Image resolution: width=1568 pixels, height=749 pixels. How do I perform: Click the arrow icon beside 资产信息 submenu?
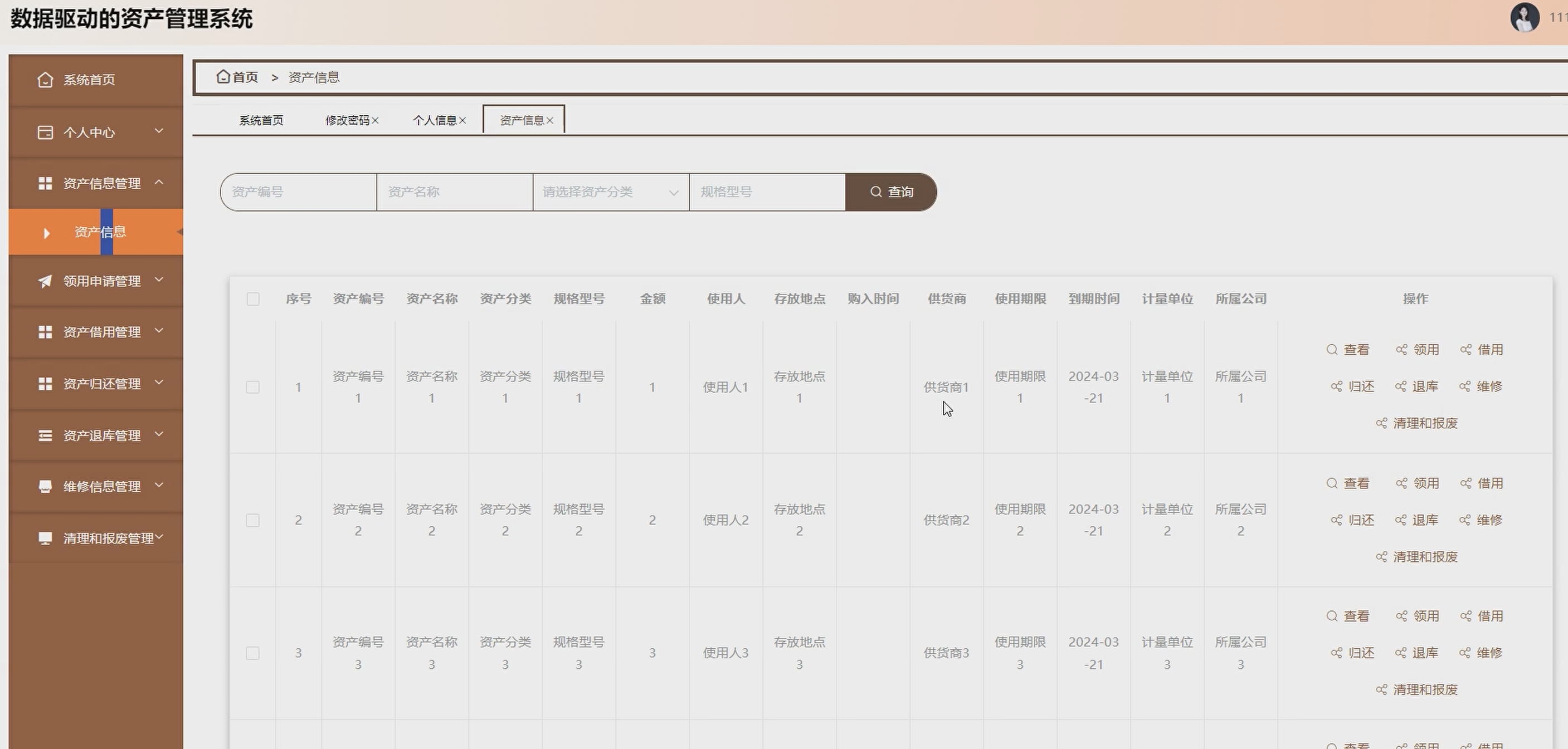click(x=46, y=233)
